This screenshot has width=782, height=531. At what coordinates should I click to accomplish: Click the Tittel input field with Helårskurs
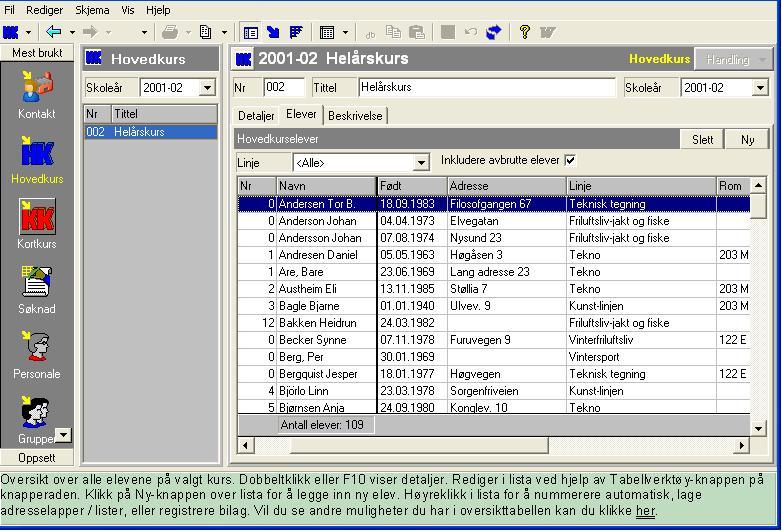pos(487,87)
